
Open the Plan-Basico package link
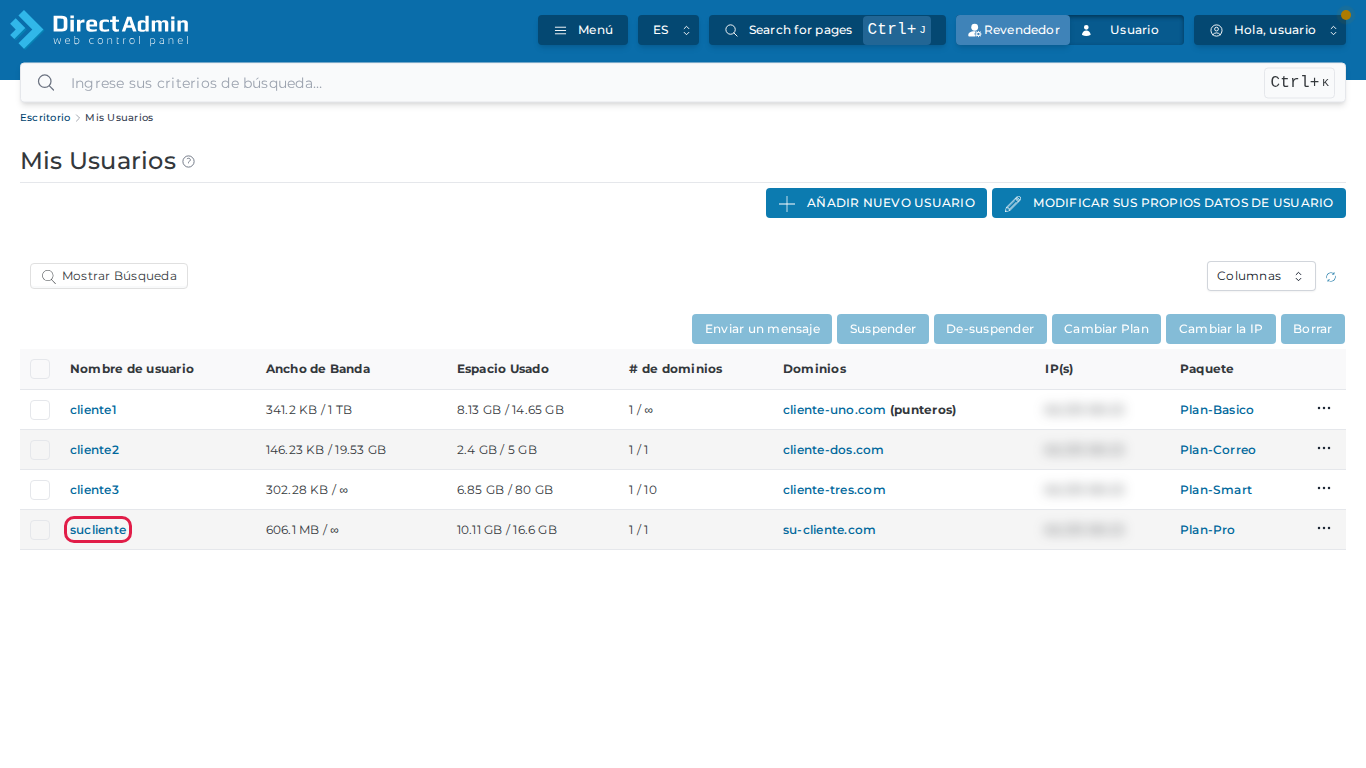(1217, 410)
